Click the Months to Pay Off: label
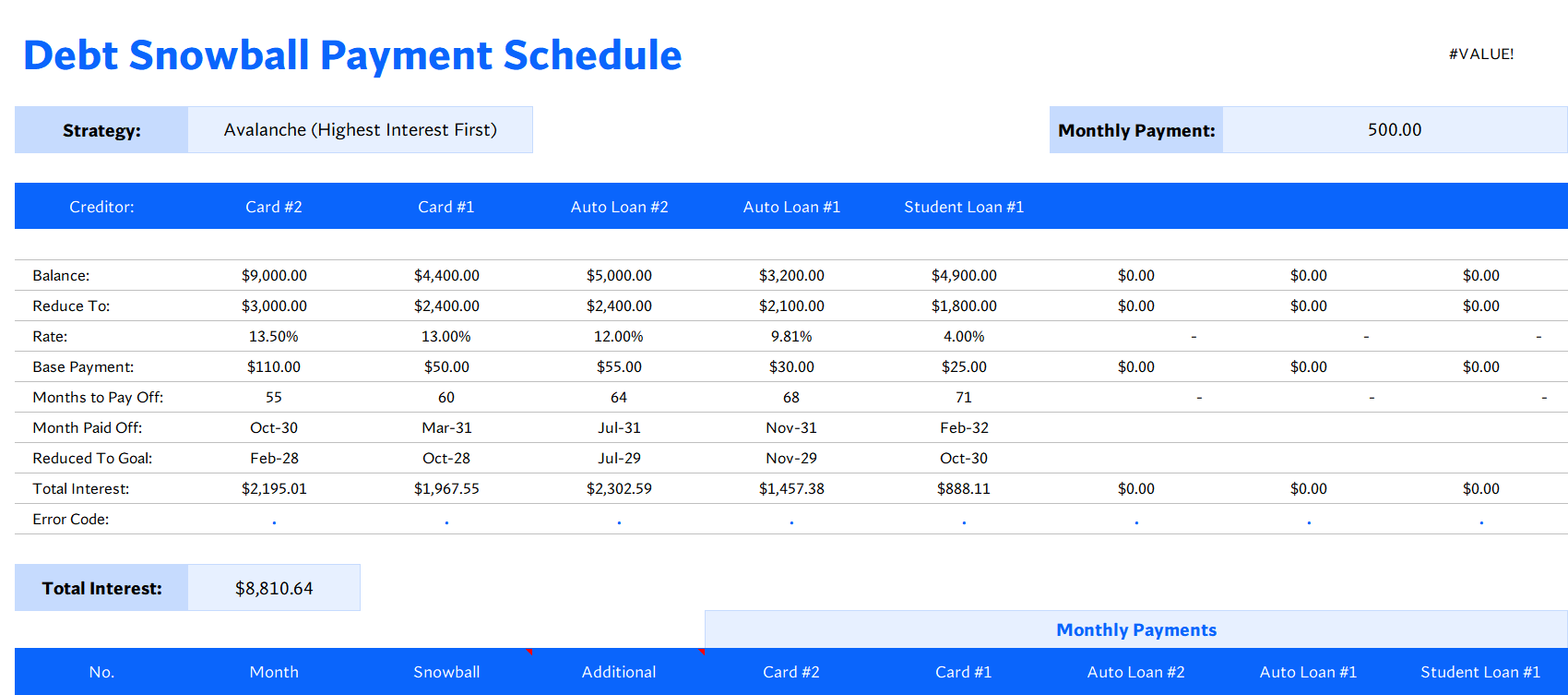Screen dimensions: 1568x695 pos(98,397)
